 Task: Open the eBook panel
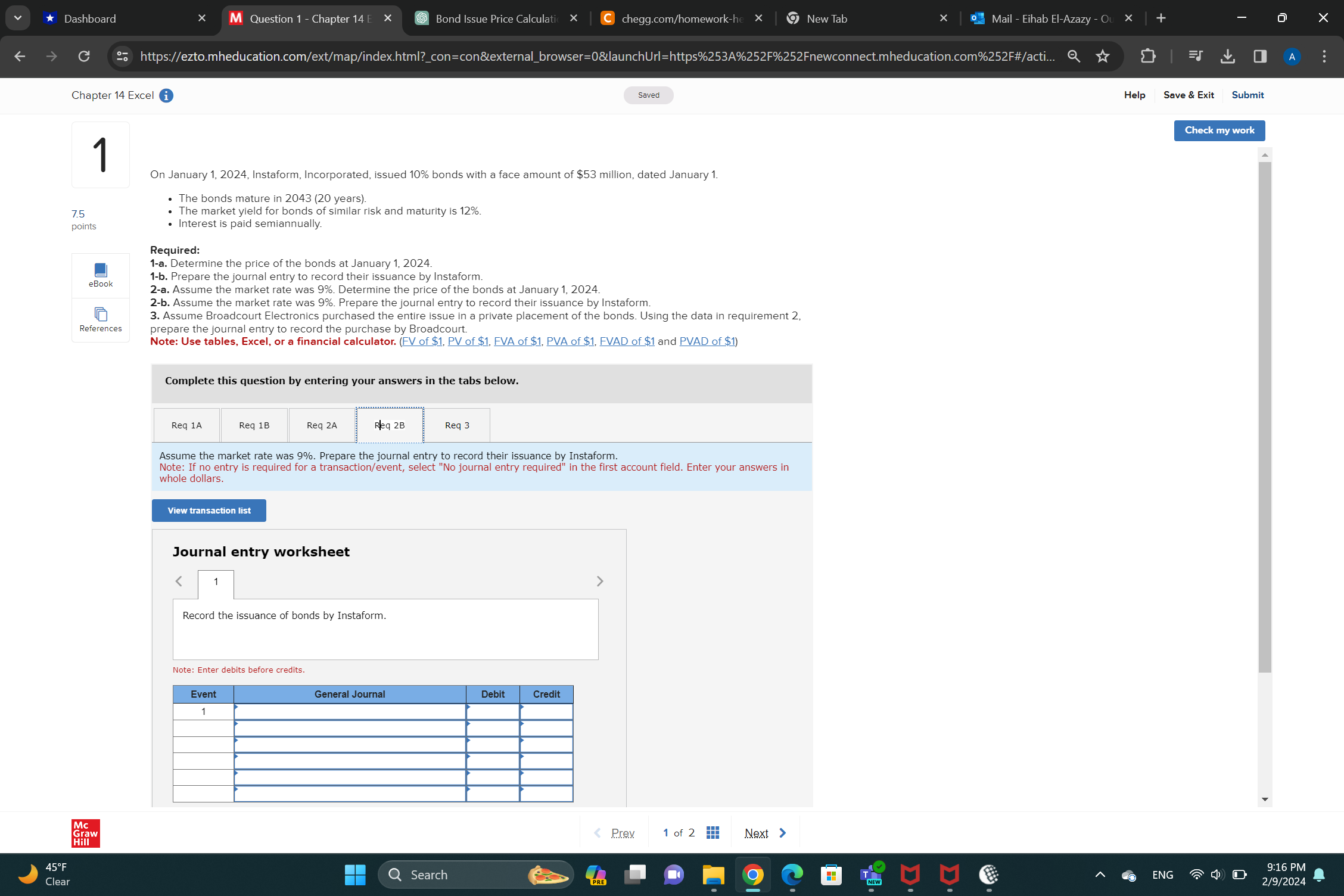coord(100,275)
